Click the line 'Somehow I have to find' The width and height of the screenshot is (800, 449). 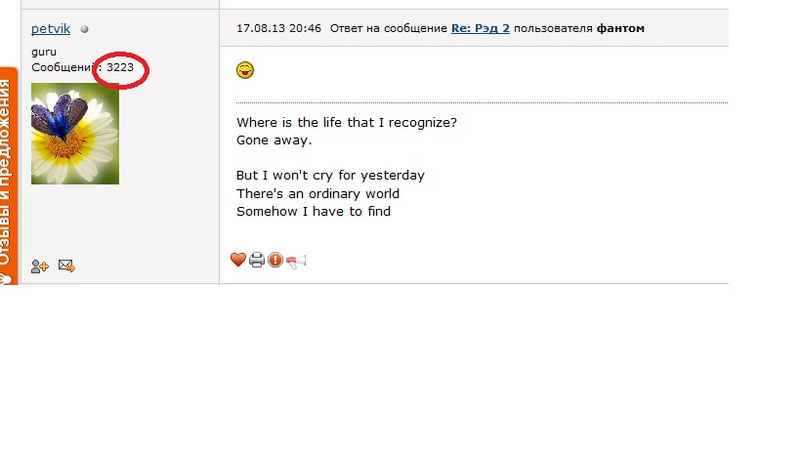[x=313, y=212]
